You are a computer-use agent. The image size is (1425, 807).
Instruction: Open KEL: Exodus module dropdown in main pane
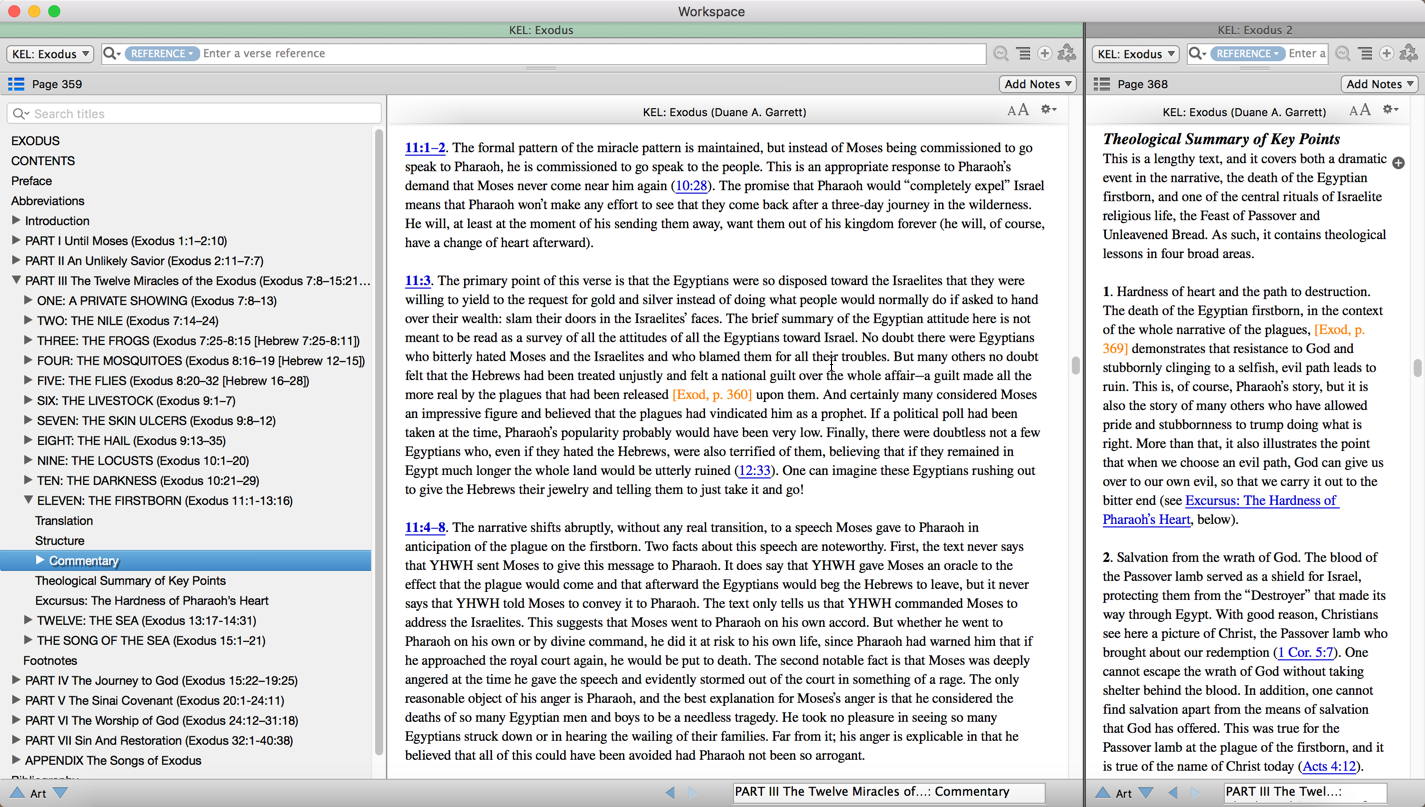click(x=50, y=54)
